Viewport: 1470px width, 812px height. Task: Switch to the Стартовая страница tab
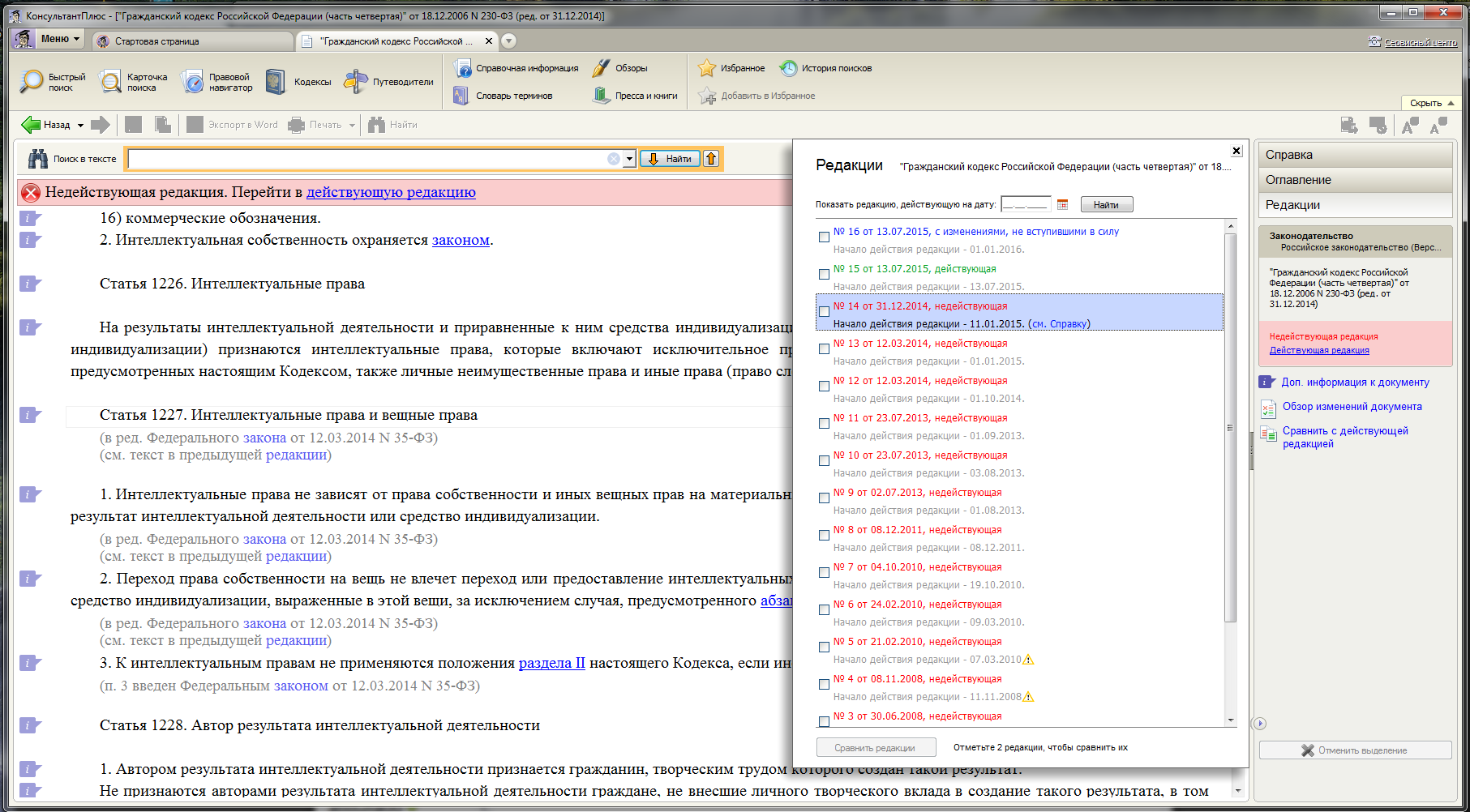156,41
